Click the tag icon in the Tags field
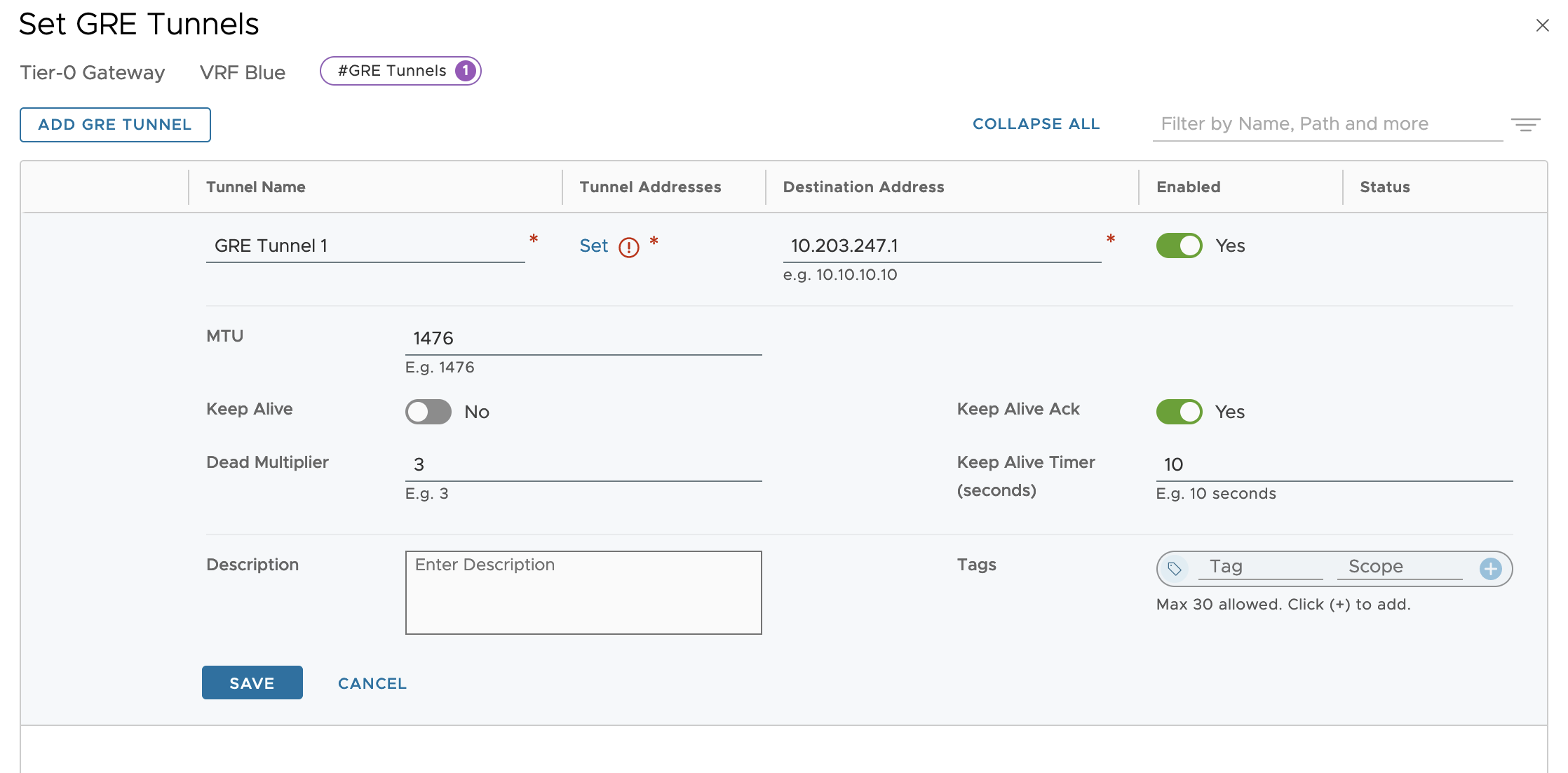This screenshot has width=1568, height=773. coord(1176,569)
